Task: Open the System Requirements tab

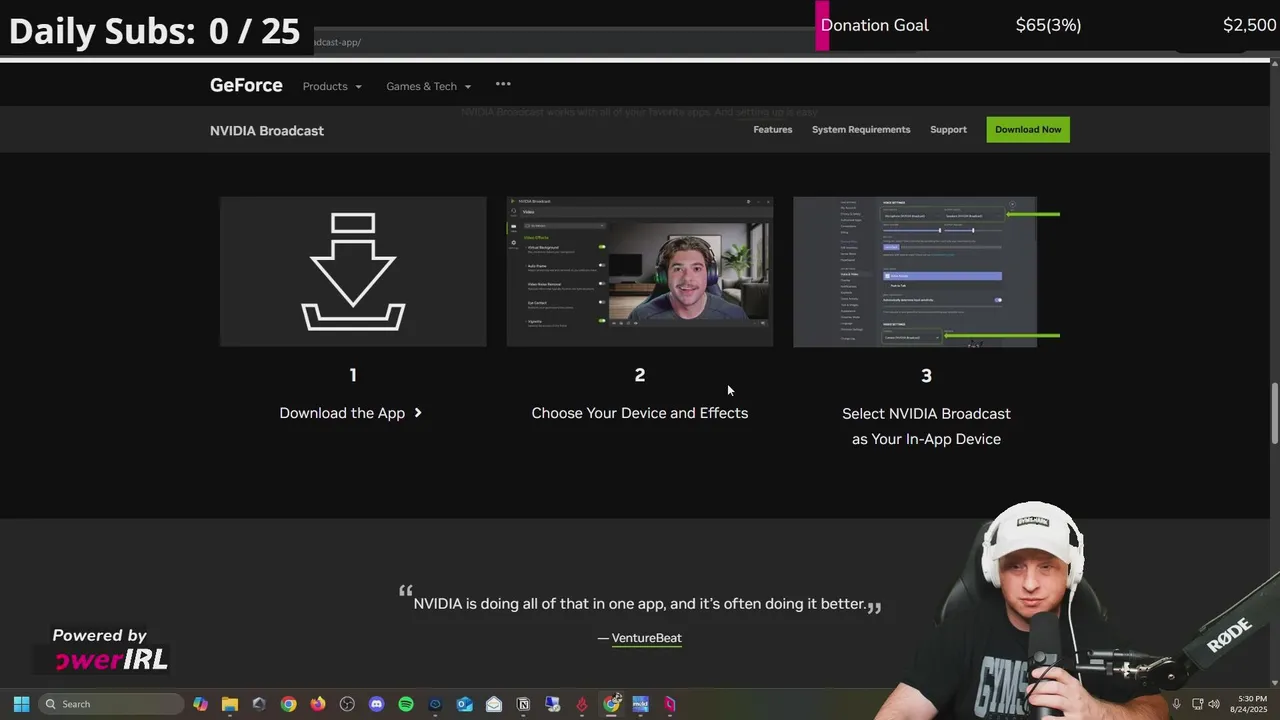Action: 861,129
